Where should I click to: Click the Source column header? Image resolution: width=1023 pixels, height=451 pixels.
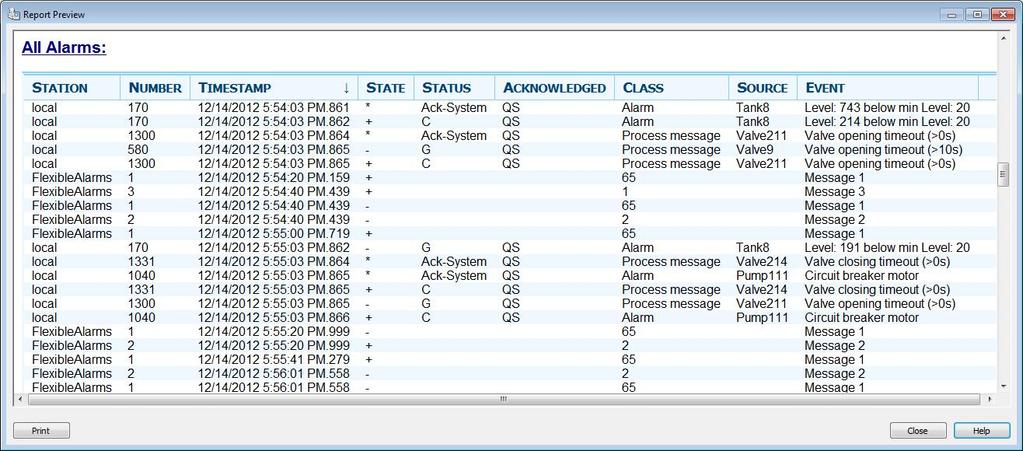(762, 87)
